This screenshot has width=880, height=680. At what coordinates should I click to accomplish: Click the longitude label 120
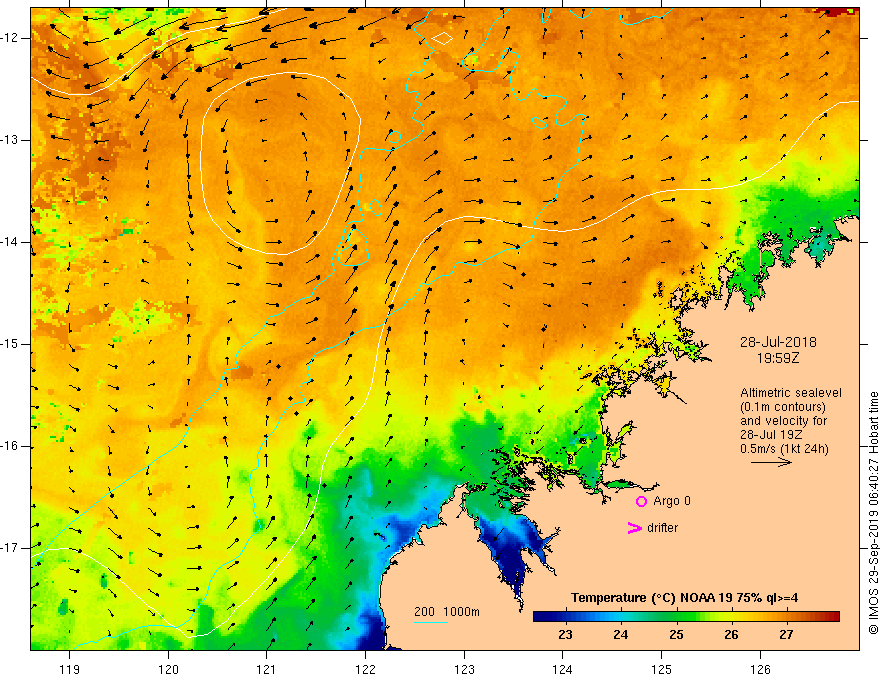(168, 669)
